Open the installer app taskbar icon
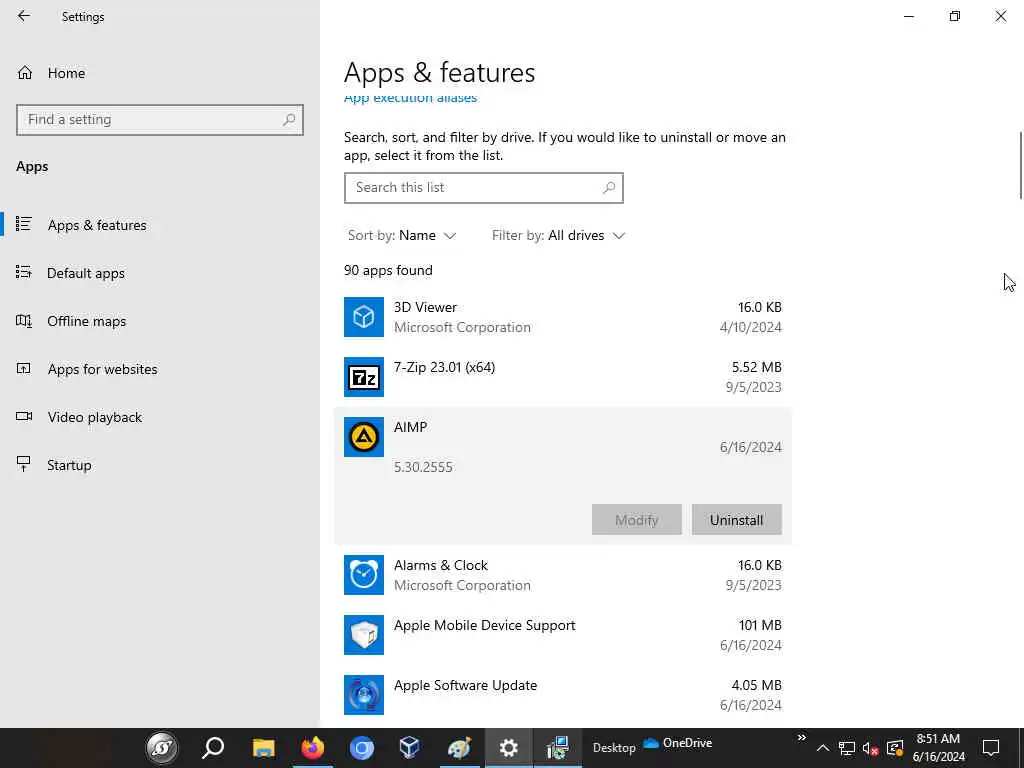This screenshot has width=1024, height=768. coord(558,748)
